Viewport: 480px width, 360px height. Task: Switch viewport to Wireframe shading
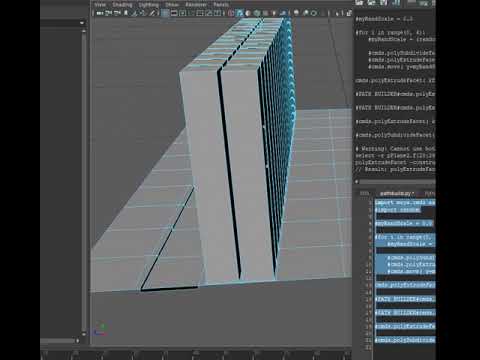[231, 13]
